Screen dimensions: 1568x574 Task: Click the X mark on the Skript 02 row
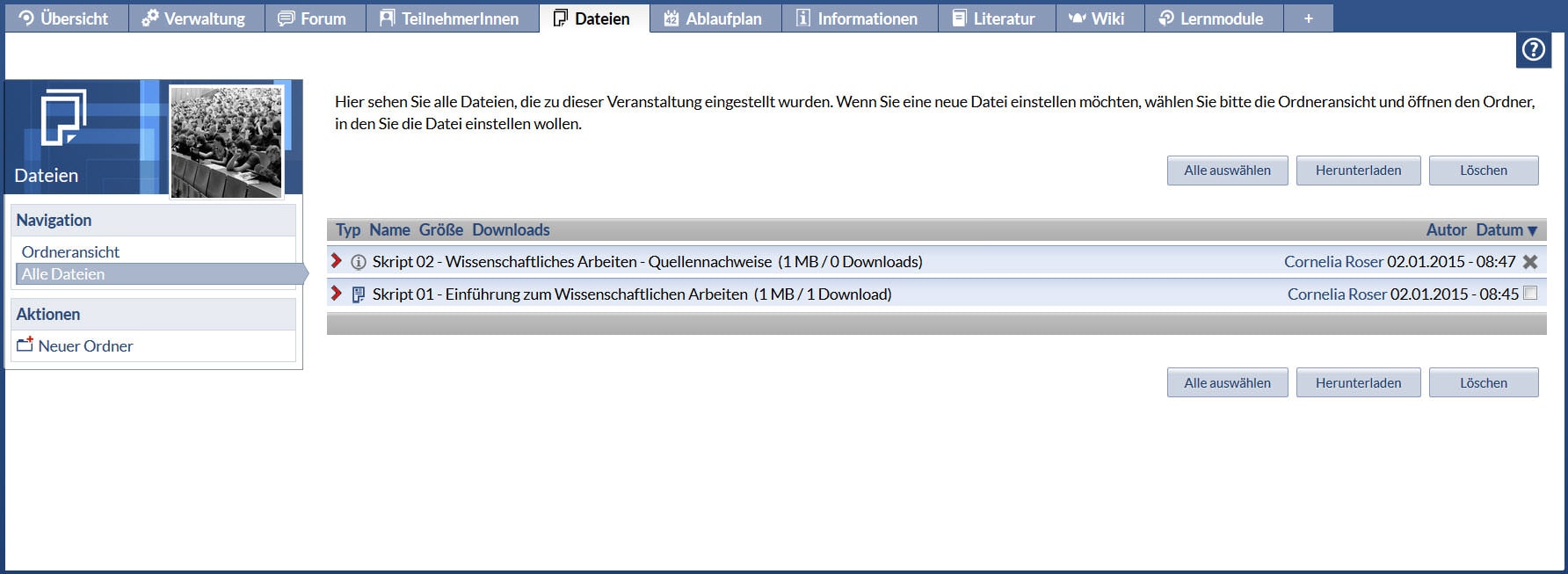pos(1530,262)
